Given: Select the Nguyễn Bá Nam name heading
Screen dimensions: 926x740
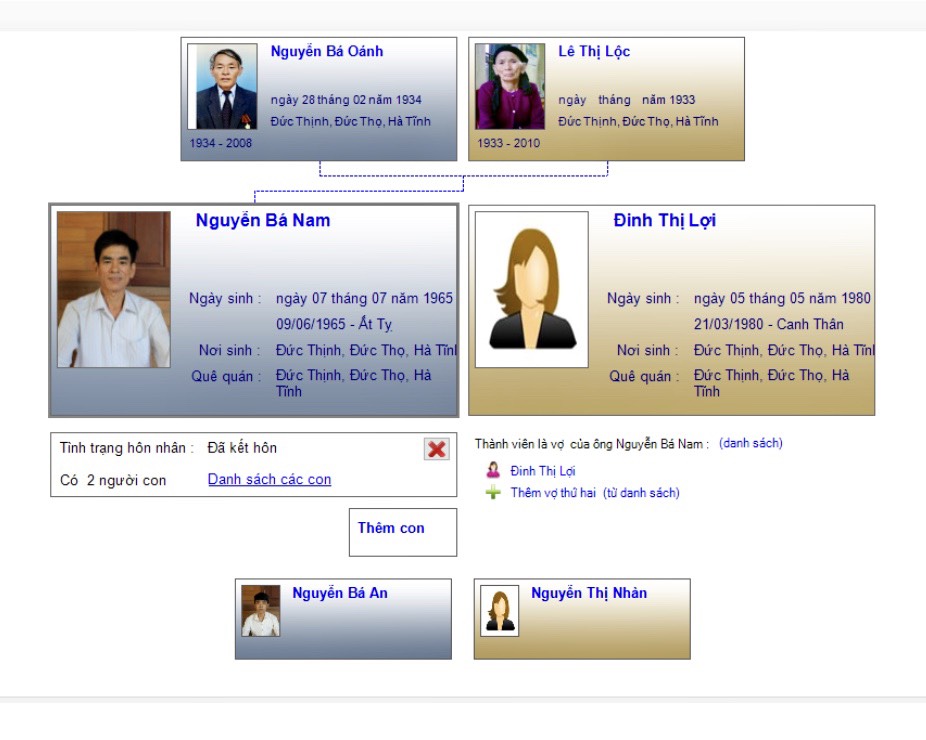Looking at the screenshot, I should 263,220.
